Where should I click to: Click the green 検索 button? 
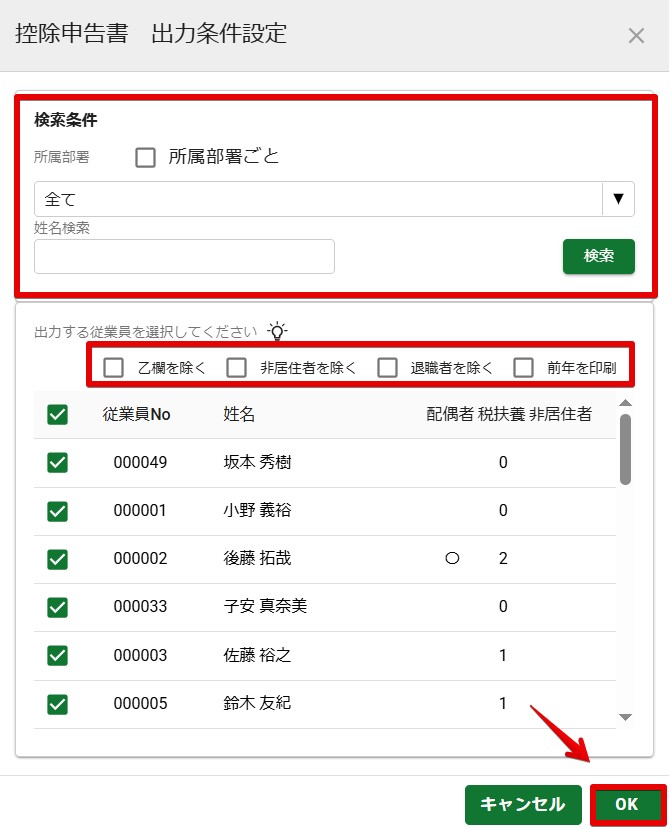[598, 256]
